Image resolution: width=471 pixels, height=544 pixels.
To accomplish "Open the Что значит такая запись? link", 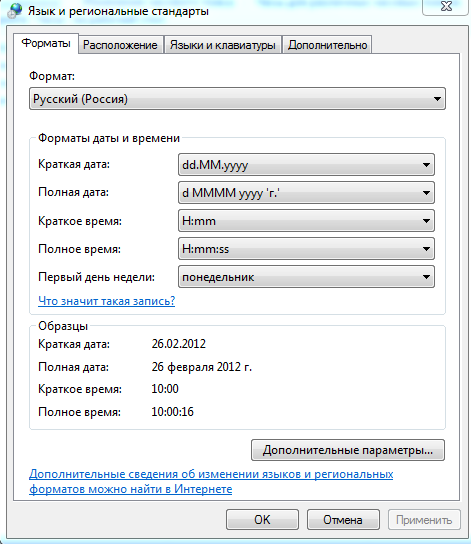I will point(106,301).
